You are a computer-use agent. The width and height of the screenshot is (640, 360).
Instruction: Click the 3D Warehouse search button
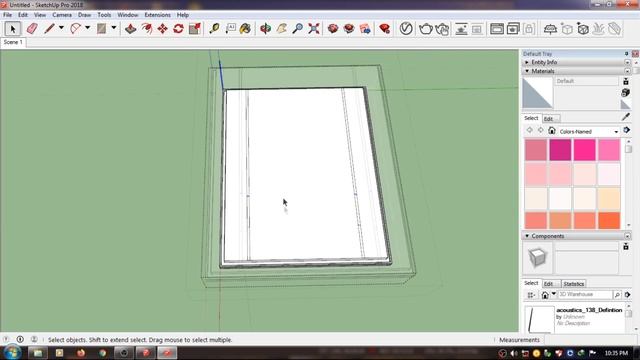[x=617, y=295]
